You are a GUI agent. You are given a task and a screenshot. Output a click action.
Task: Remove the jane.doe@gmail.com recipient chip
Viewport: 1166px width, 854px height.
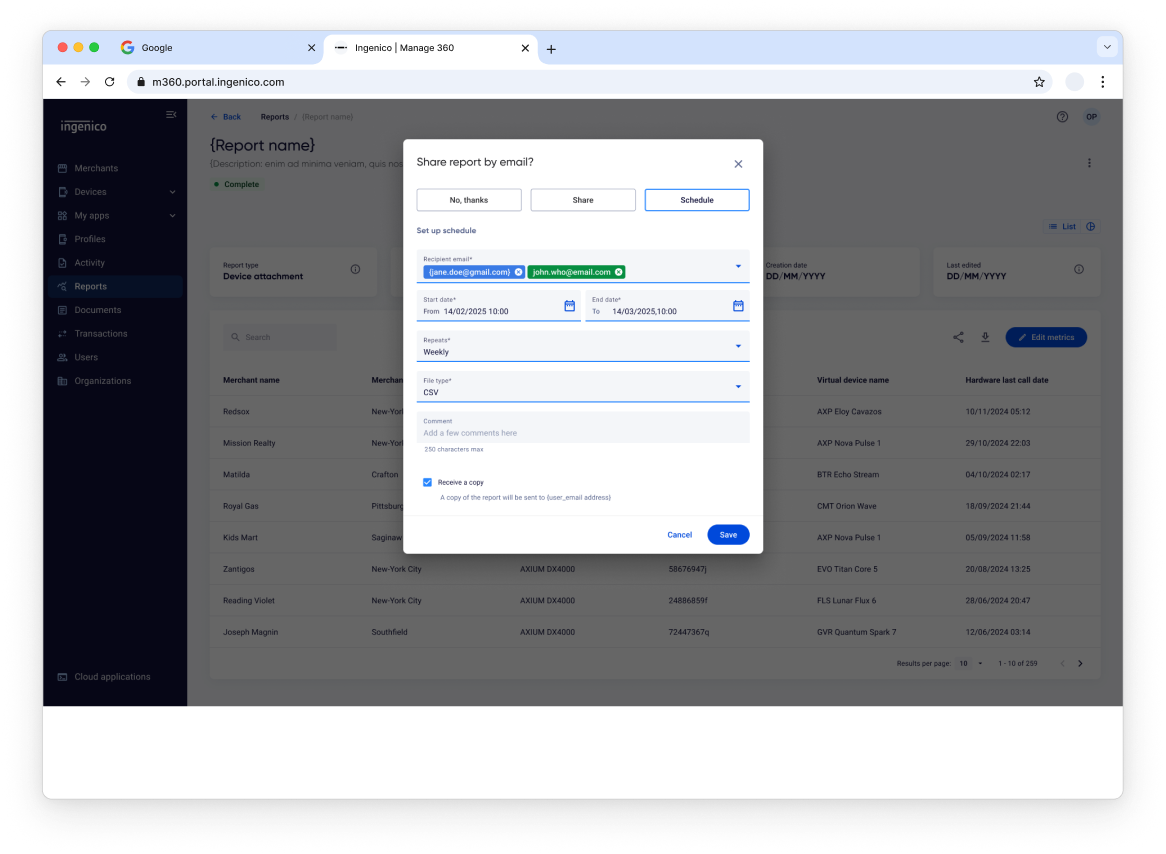518,272
